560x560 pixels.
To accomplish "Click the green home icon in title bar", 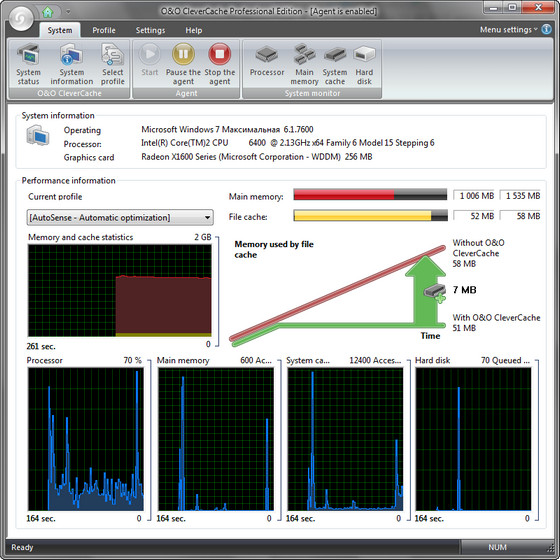I will pos(48,12).
